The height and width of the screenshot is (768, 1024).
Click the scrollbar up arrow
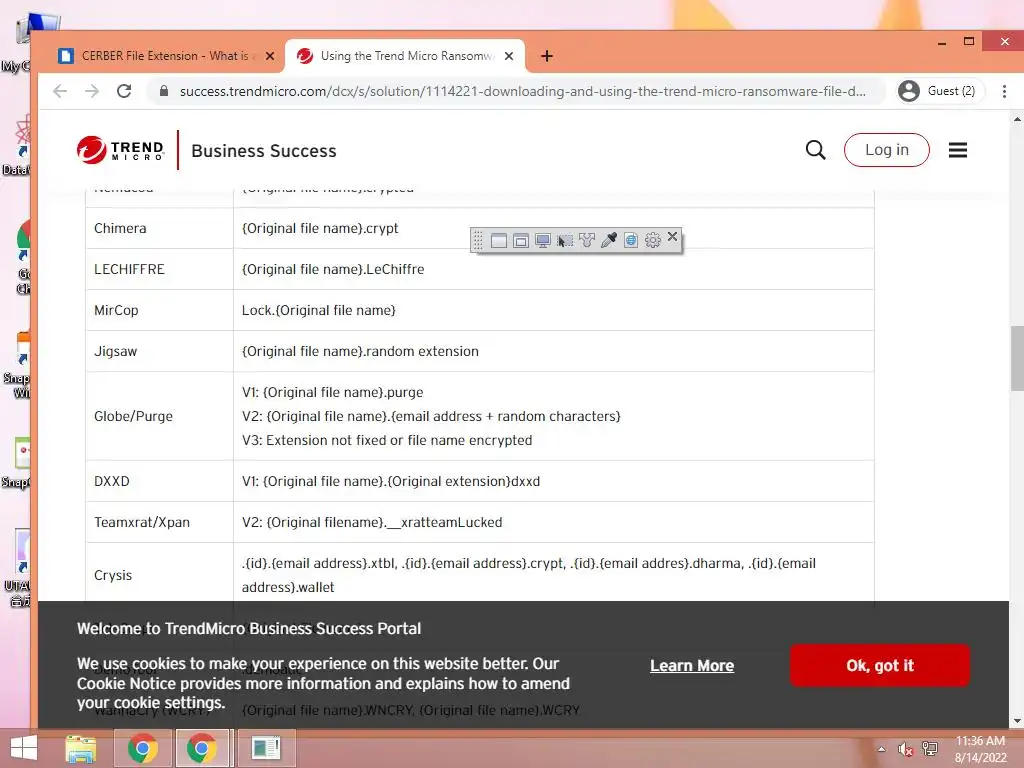[x=1017, y=120]
